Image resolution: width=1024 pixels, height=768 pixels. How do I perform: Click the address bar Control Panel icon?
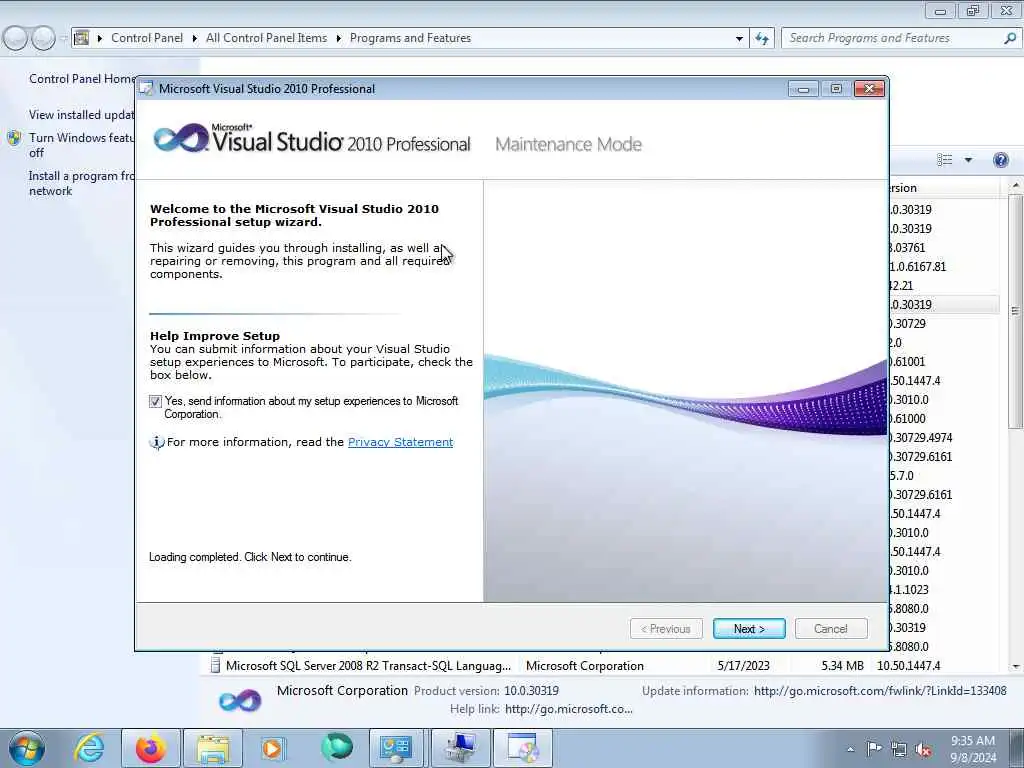(x=82, y=38)
